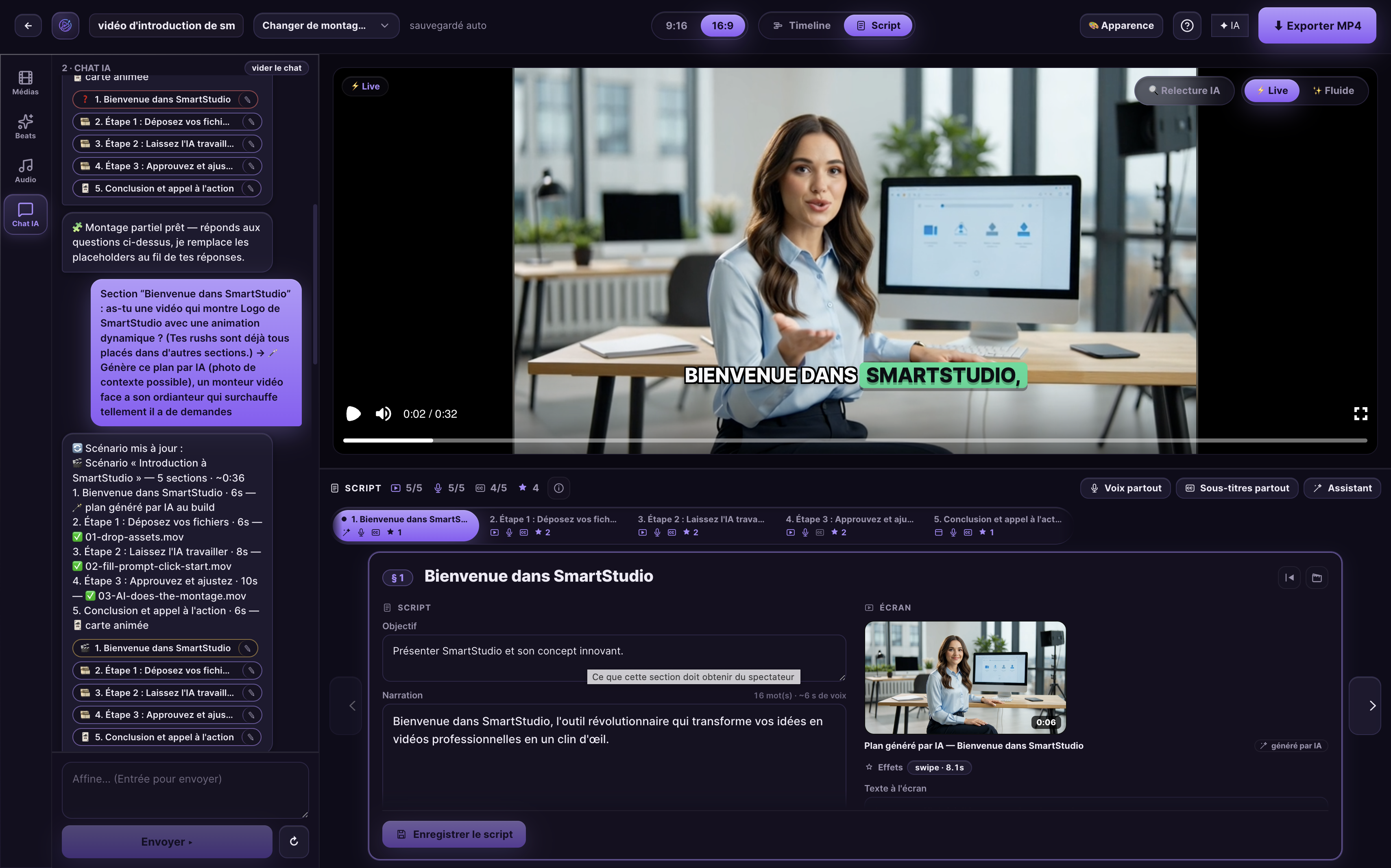Select section tab 2. Étape 1 : Déposez vos fich...
The image size is (1391, 868).
(553, 525)
